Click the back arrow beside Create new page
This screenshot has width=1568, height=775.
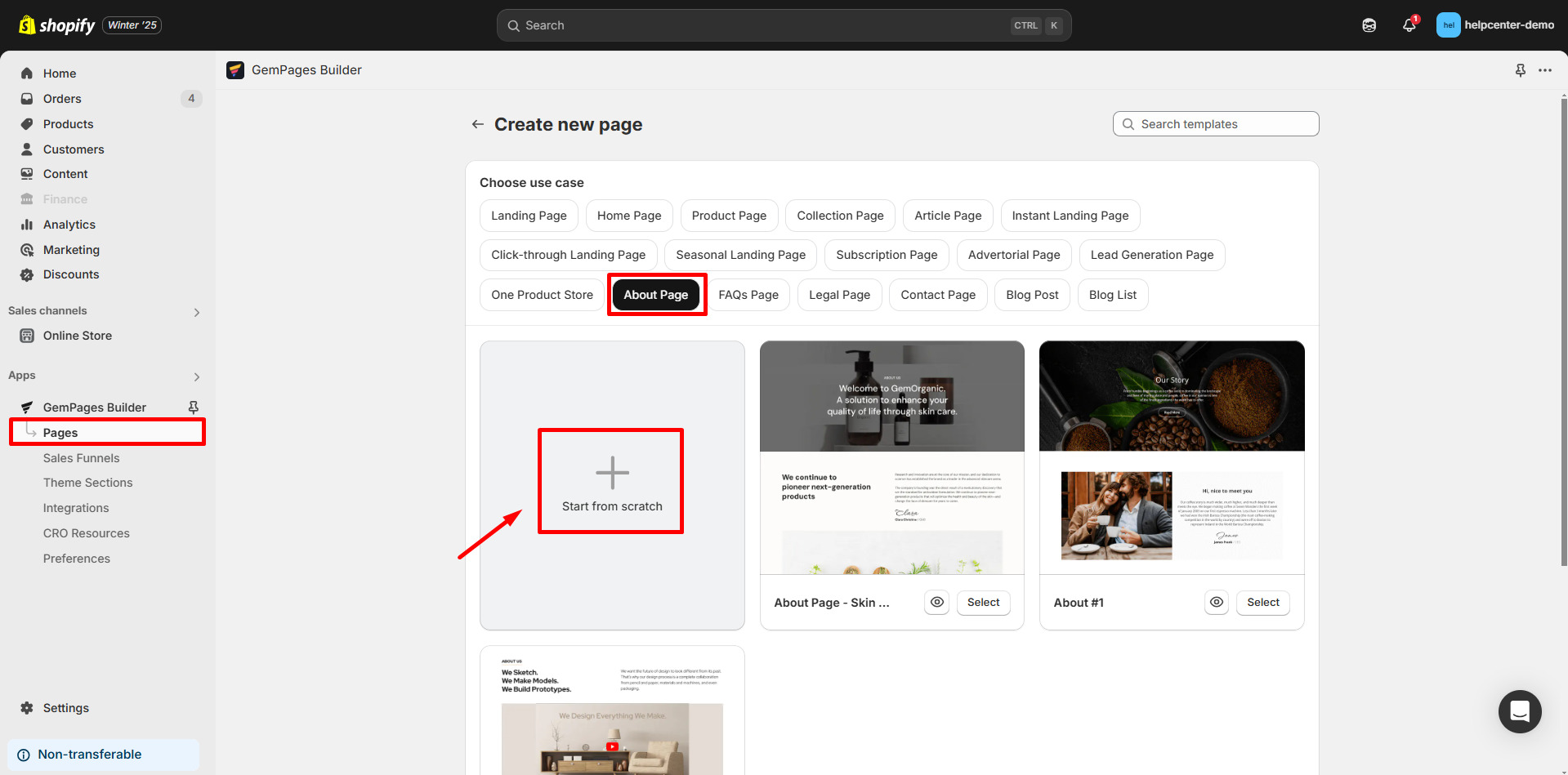coord(478,124)
